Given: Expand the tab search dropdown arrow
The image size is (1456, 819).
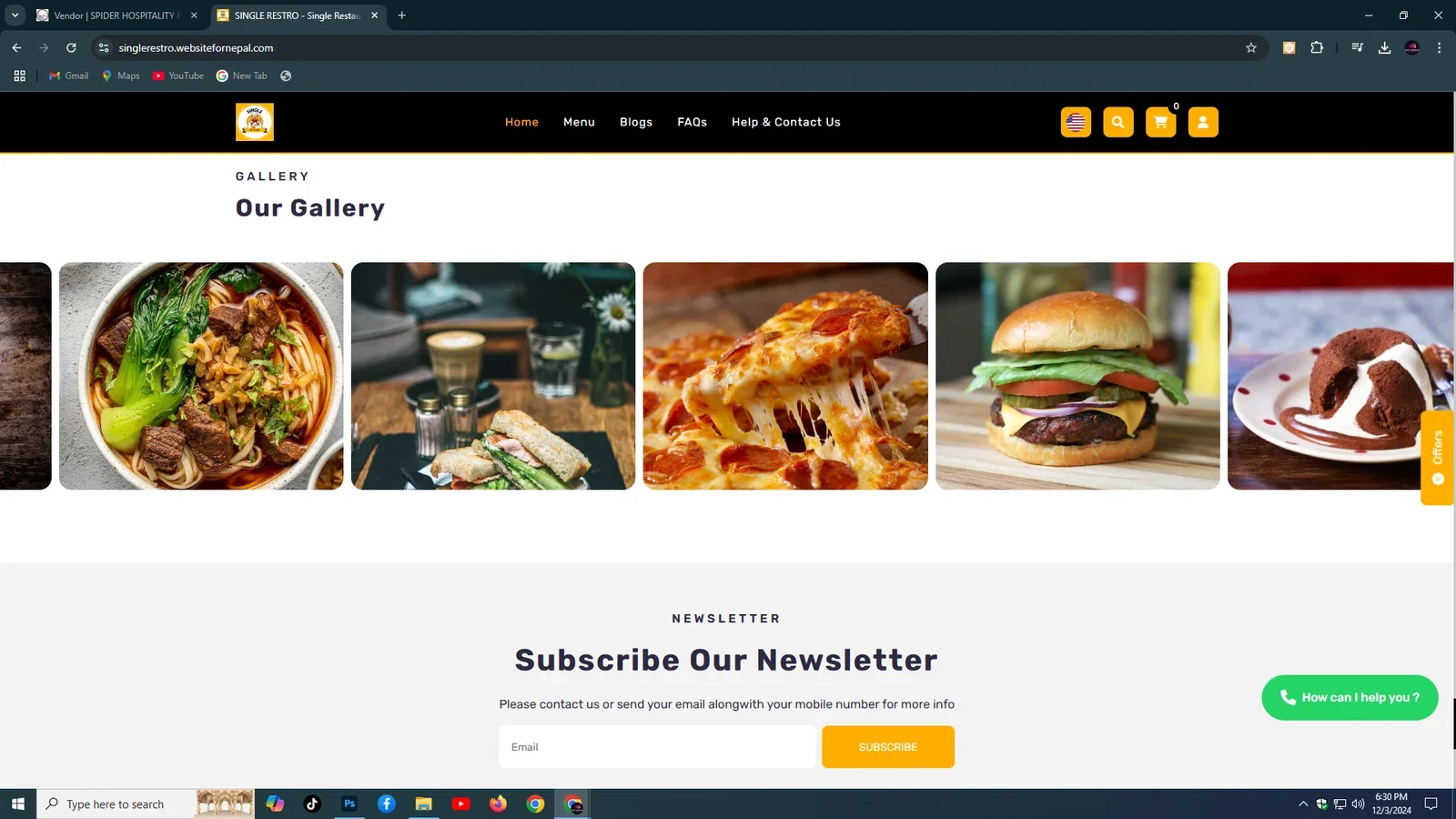Looking at the screenshot, I should 15,15.
